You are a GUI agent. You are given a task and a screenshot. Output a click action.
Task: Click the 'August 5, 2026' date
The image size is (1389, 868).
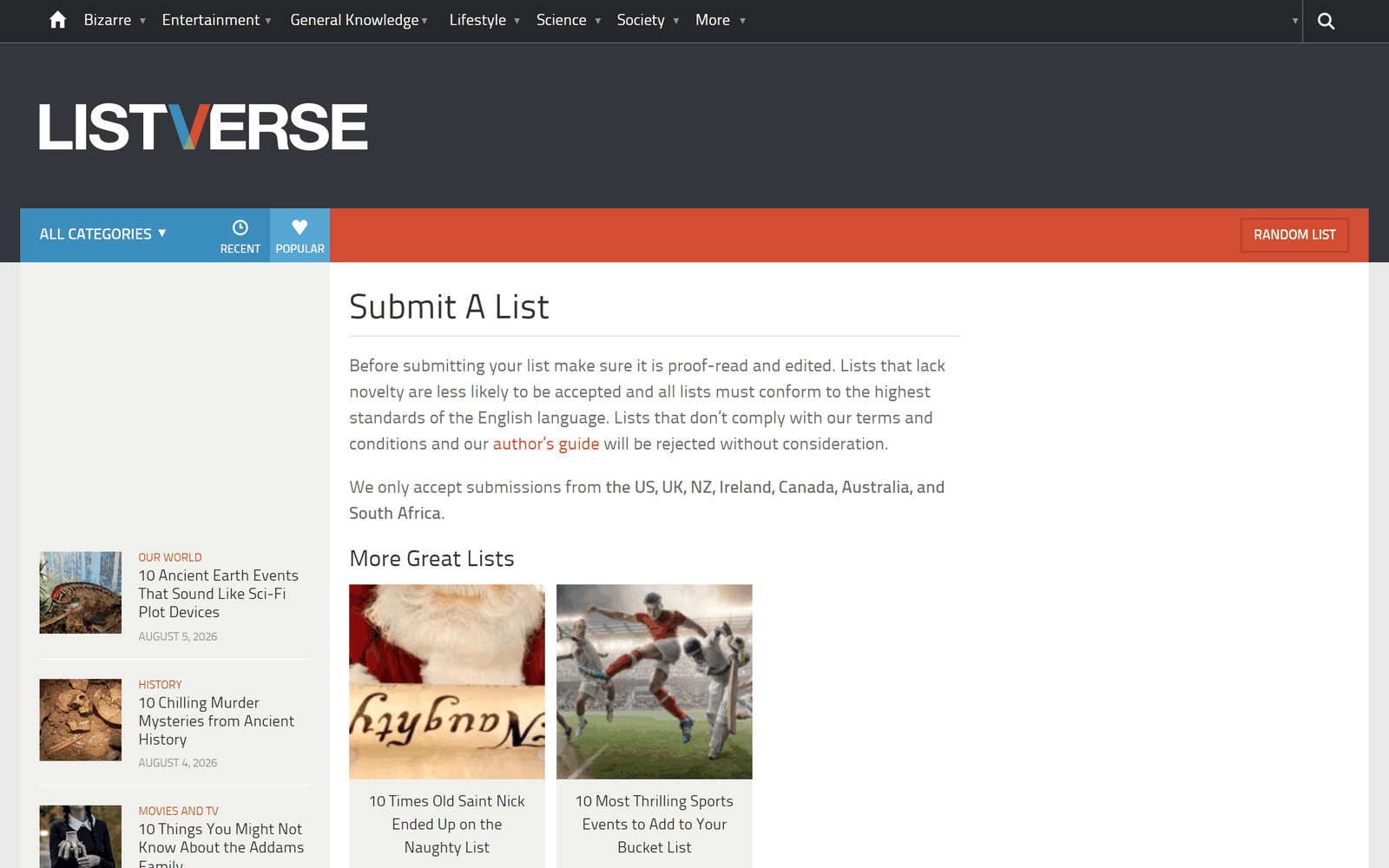[x=178, y=636]
